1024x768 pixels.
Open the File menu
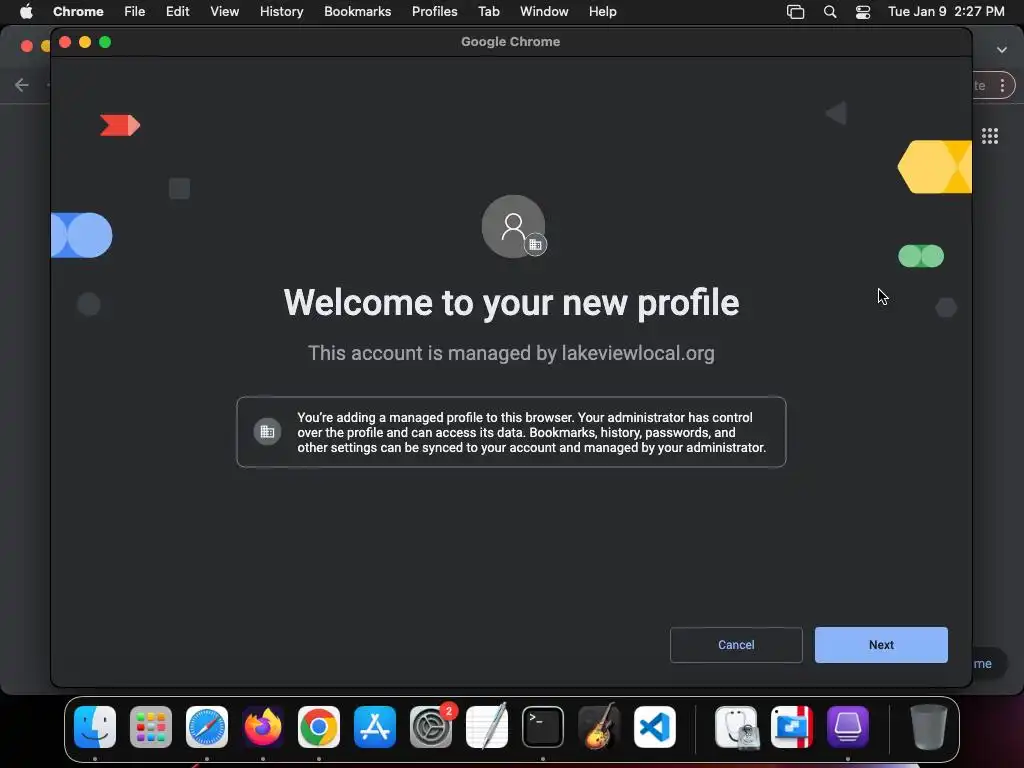(135, 11)
